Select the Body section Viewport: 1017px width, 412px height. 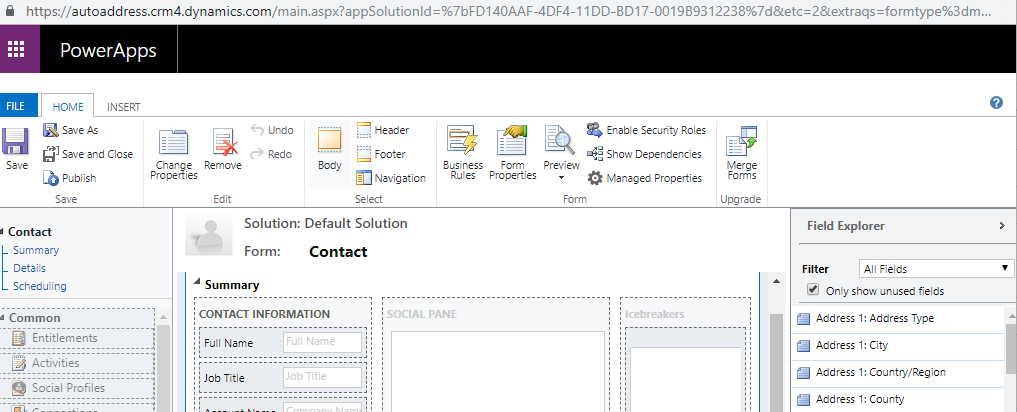pyautogui.click(x=329, y=149)
